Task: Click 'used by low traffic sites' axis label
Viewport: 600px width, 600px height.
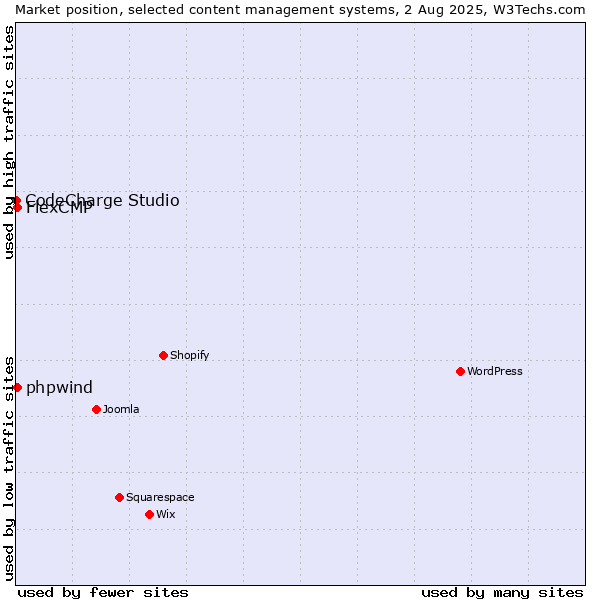Action: click(8, 469)
